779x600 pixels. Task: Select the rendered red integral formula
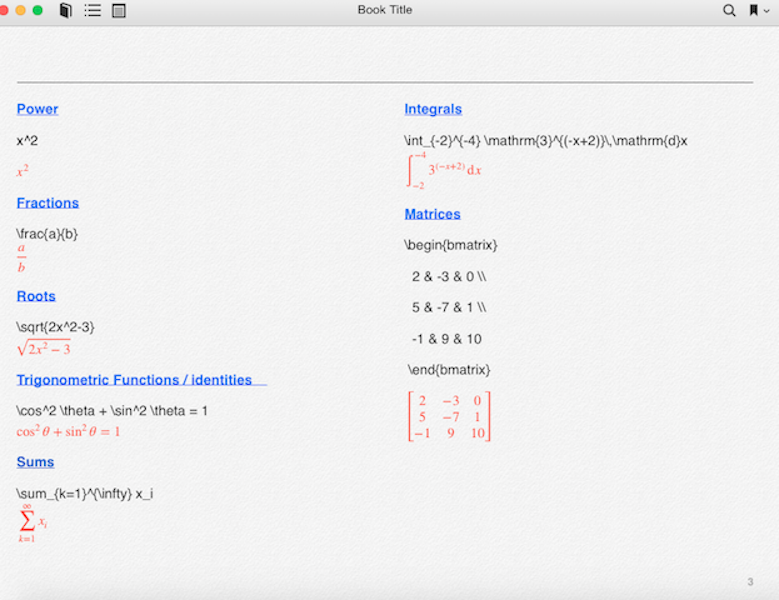(444, 169)
